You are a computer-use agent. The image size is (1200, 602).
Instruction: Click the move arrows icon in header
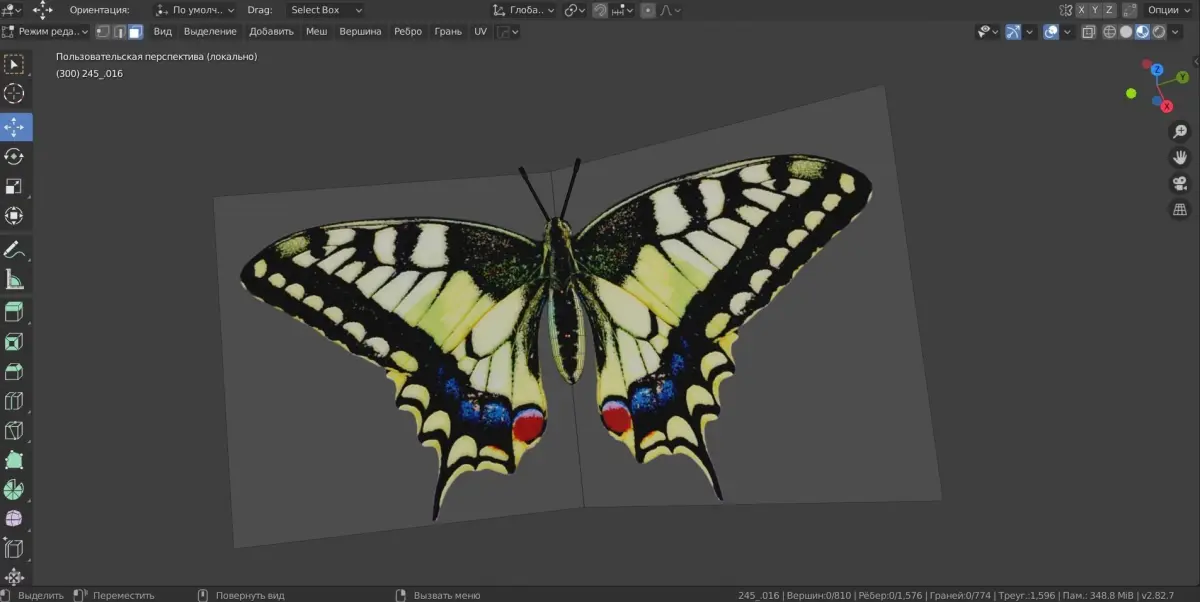(x=43, y=10)
